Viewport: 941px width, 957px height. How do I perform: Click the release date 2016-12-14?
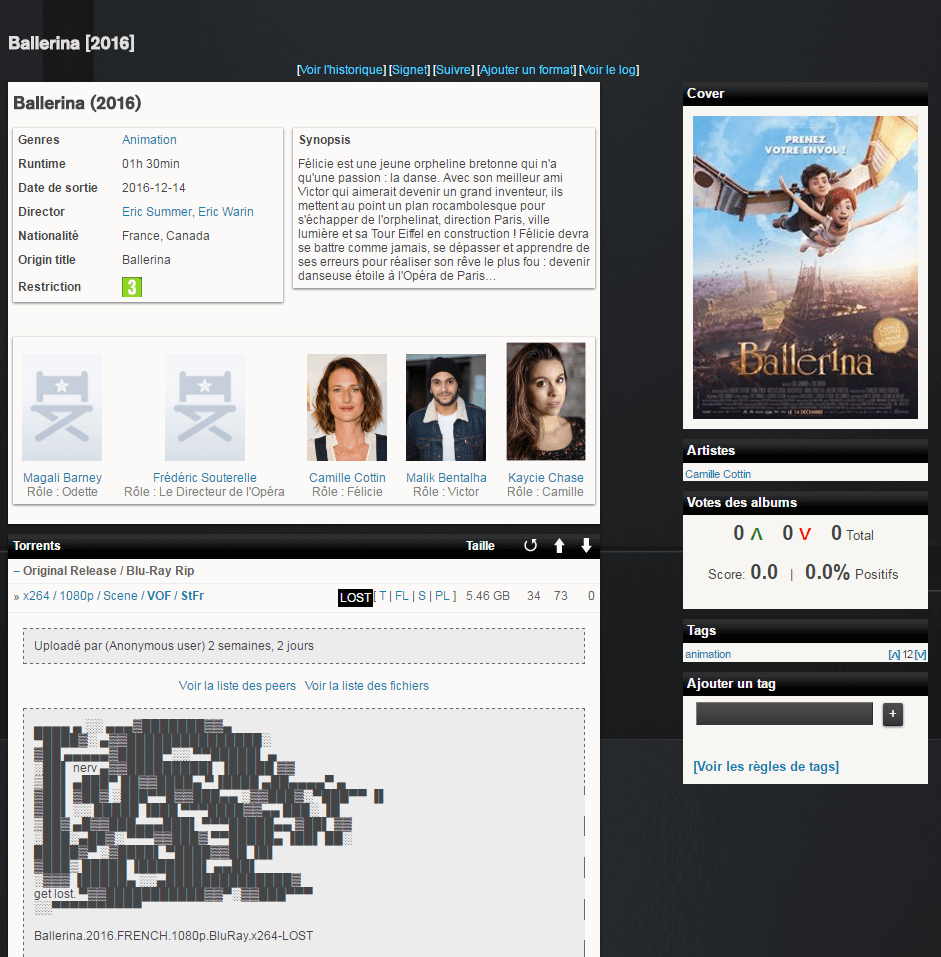154,188
